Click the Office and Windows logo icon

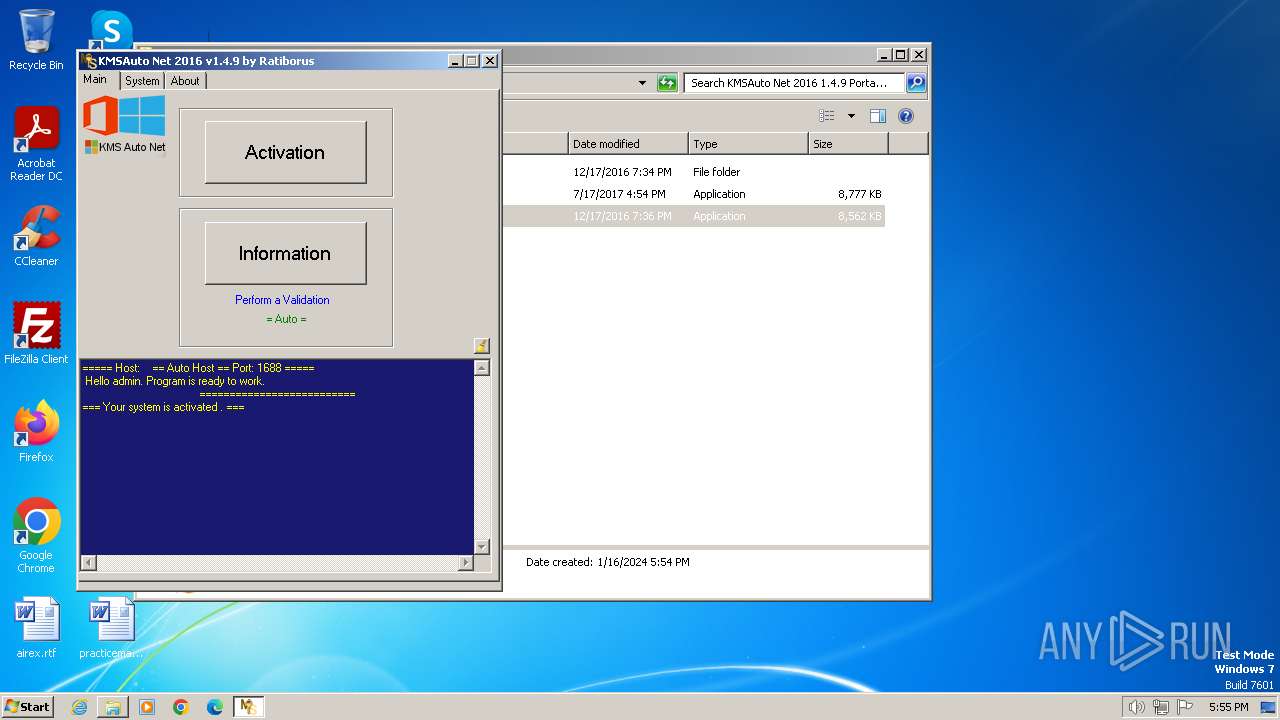124,116
